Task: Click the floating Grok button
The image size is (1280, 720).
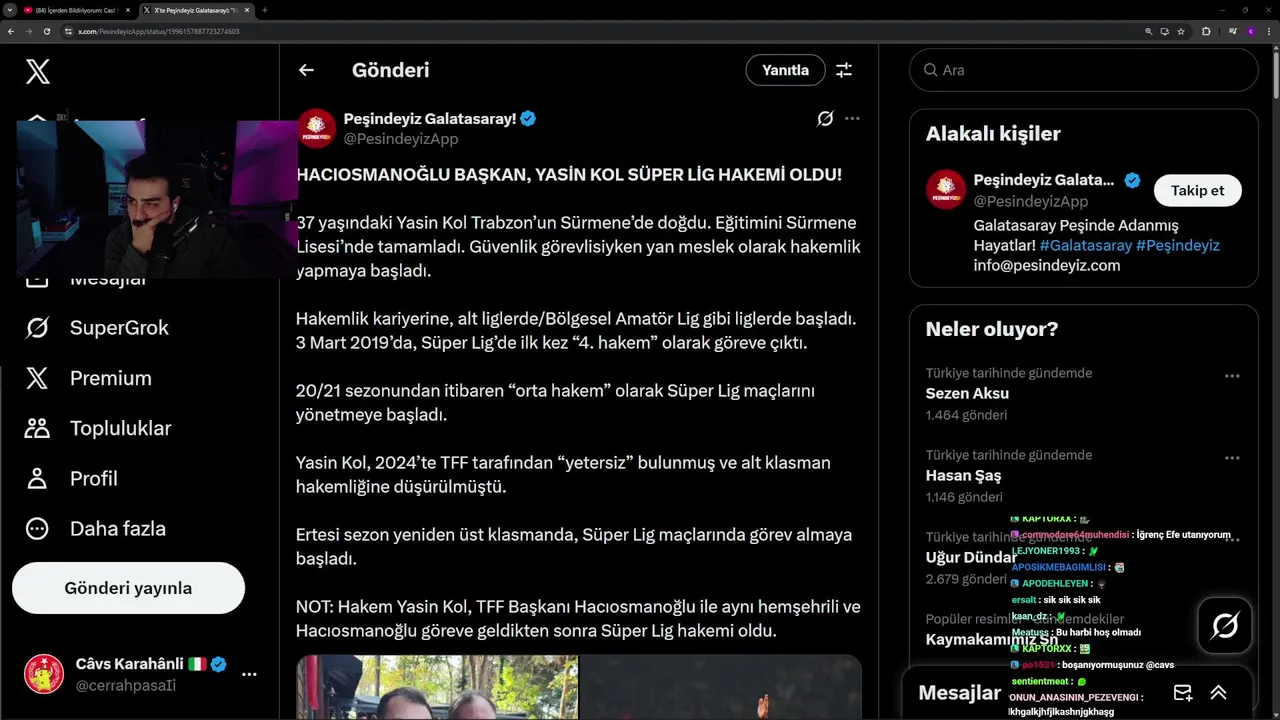Action: pos(1225,626)
